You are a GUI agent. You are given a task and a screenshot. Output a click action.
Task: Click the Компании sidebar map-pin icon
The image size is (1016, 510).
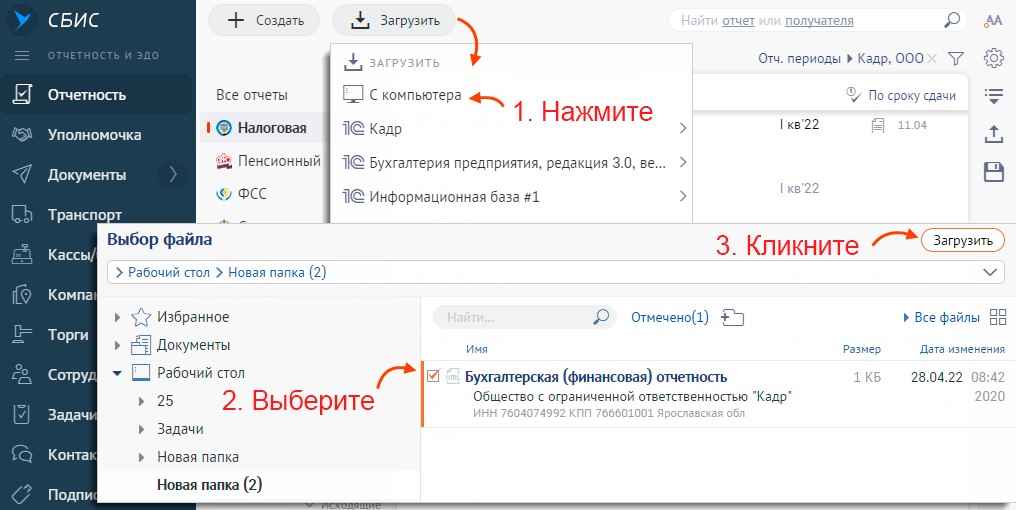[22, 295]
